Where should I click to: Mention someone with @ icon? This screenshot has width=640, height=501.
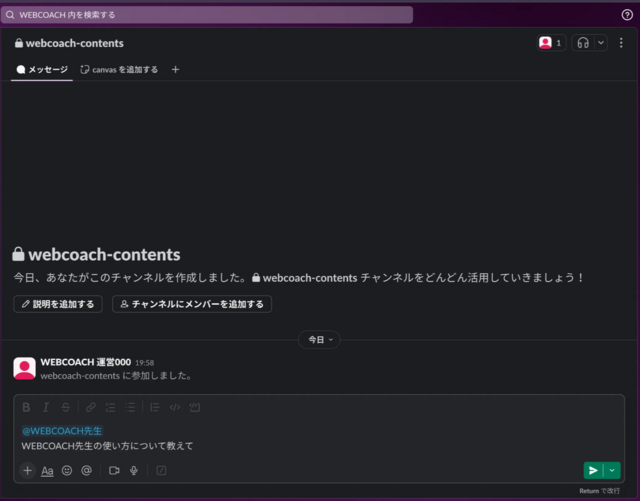(87, 471)
